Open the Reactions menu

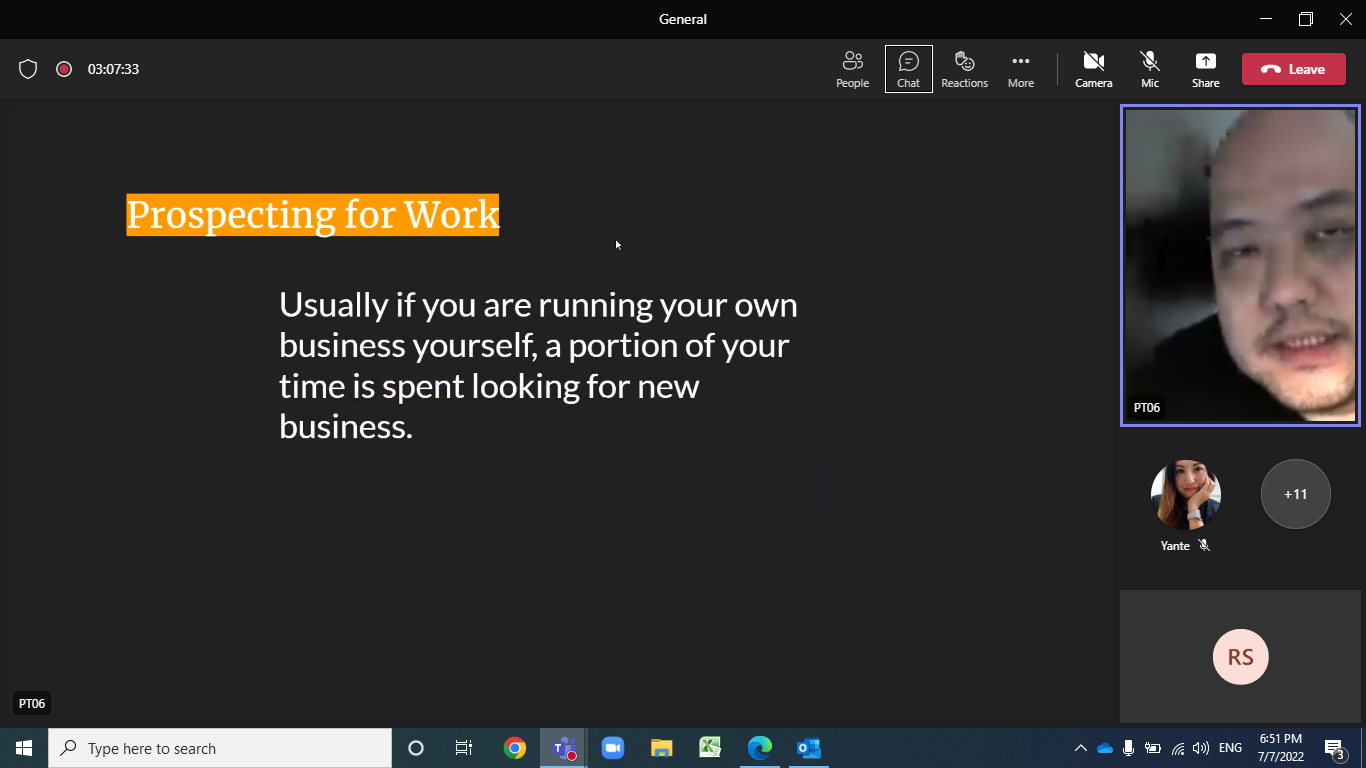coord(964,69)
